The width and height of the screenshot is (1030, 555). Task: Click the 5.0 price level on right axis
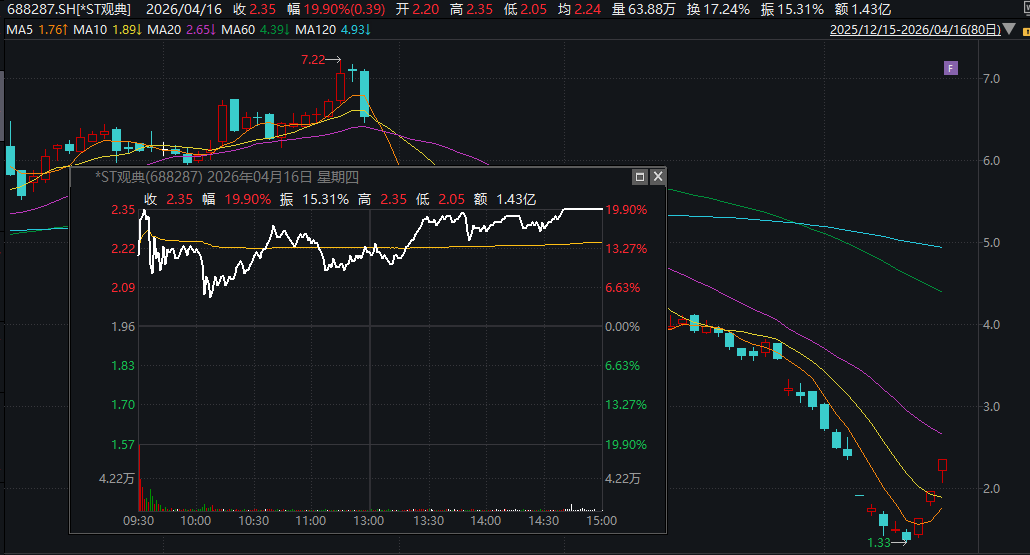(993, 243)
